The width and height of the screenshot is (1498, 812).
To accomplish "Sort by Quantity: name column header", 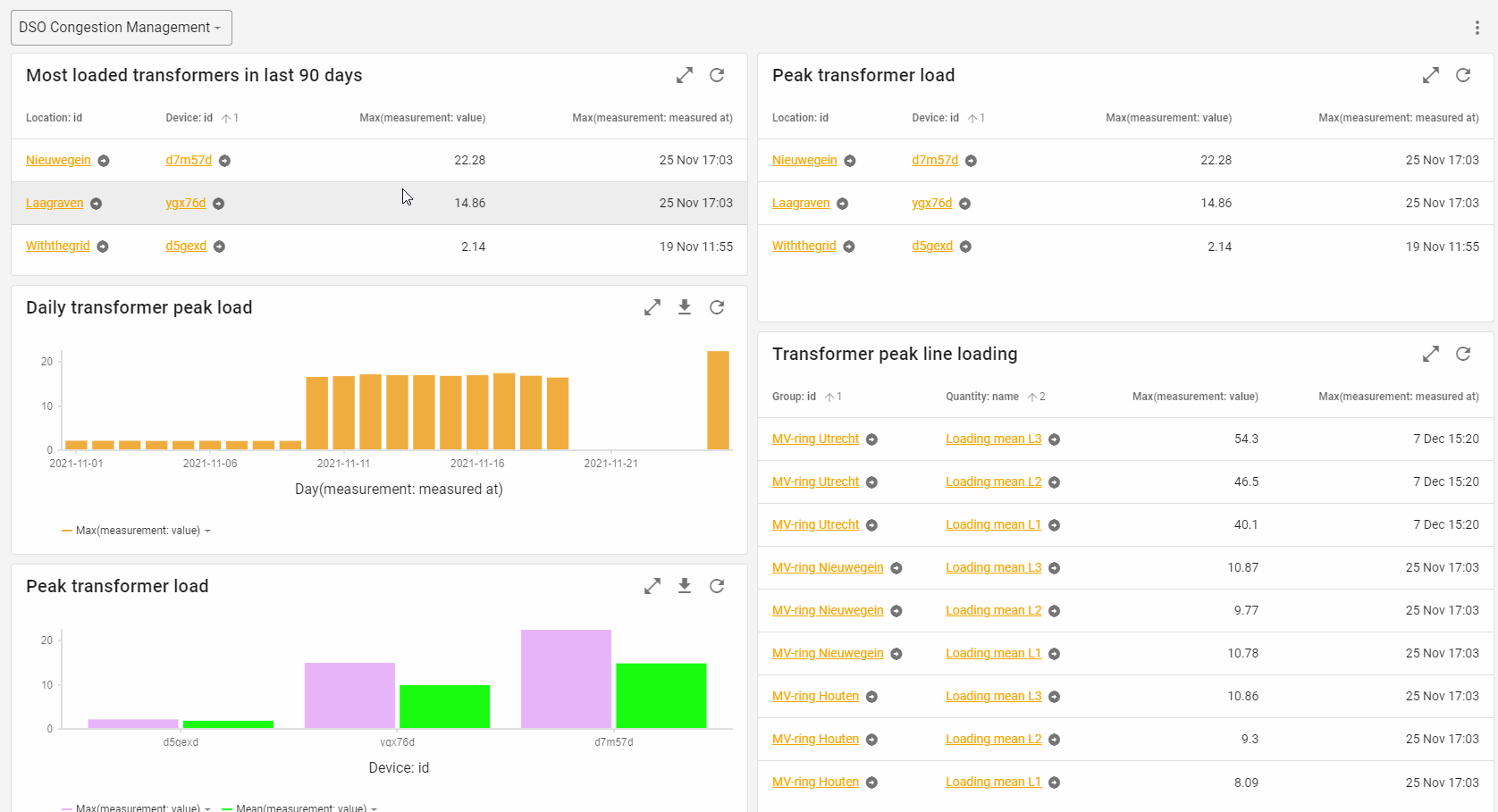I will pos(981,397).
